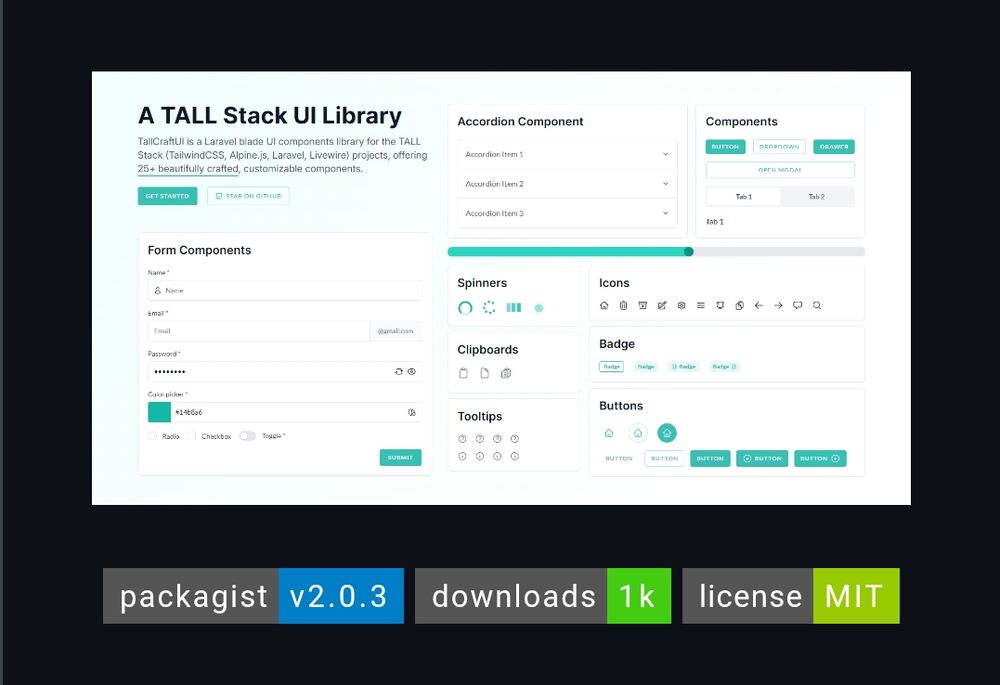Click the left arrow icon
The width and height of the screenshot is (1000, 685).
click(758, 305)
